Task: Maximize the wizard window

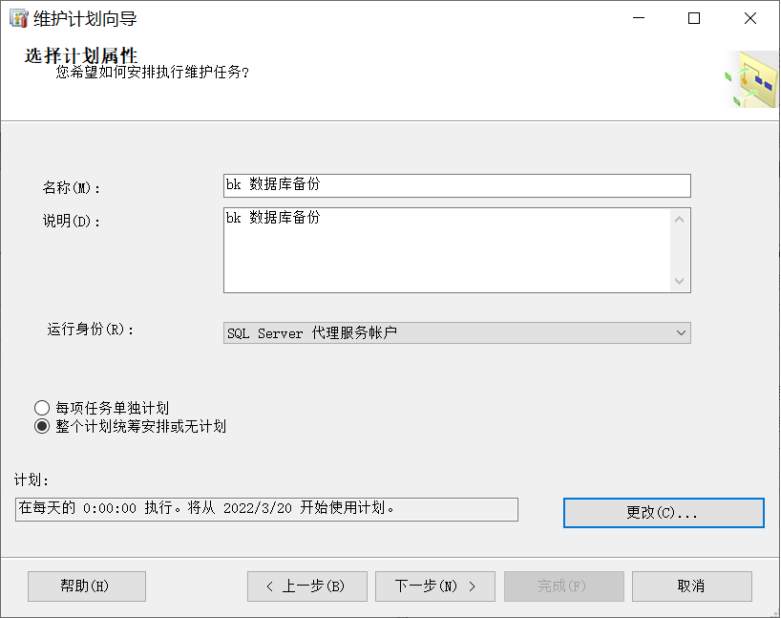Action: [694, 18]
